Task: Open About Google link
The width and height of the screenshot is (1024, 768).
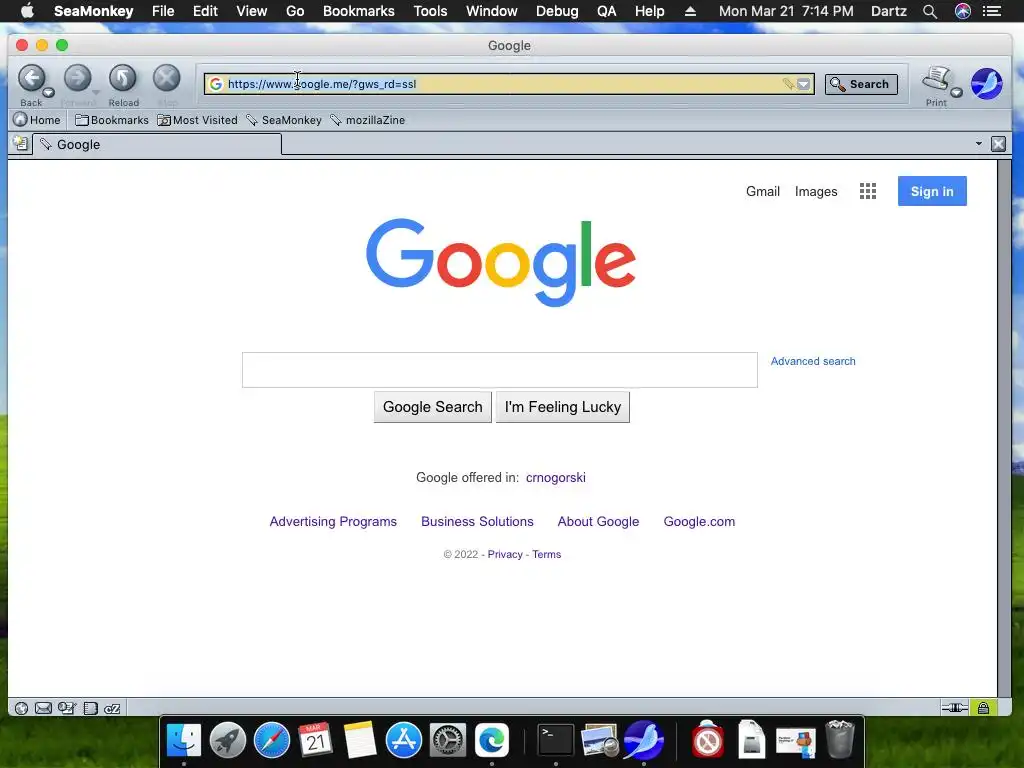Action: [598, 521]
